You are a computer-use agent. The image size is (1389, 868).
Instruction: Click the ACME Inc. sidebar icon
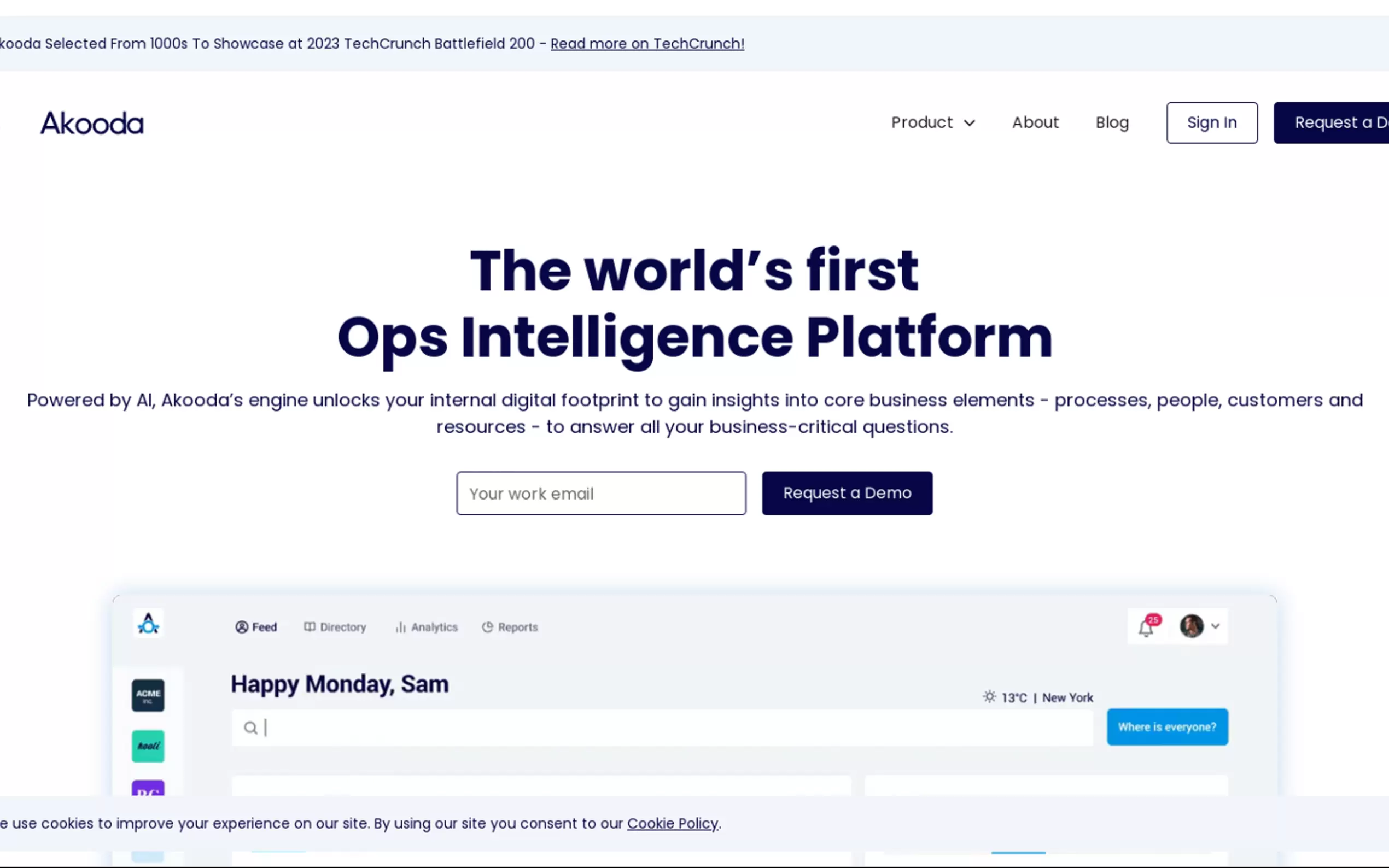[148, 695]
